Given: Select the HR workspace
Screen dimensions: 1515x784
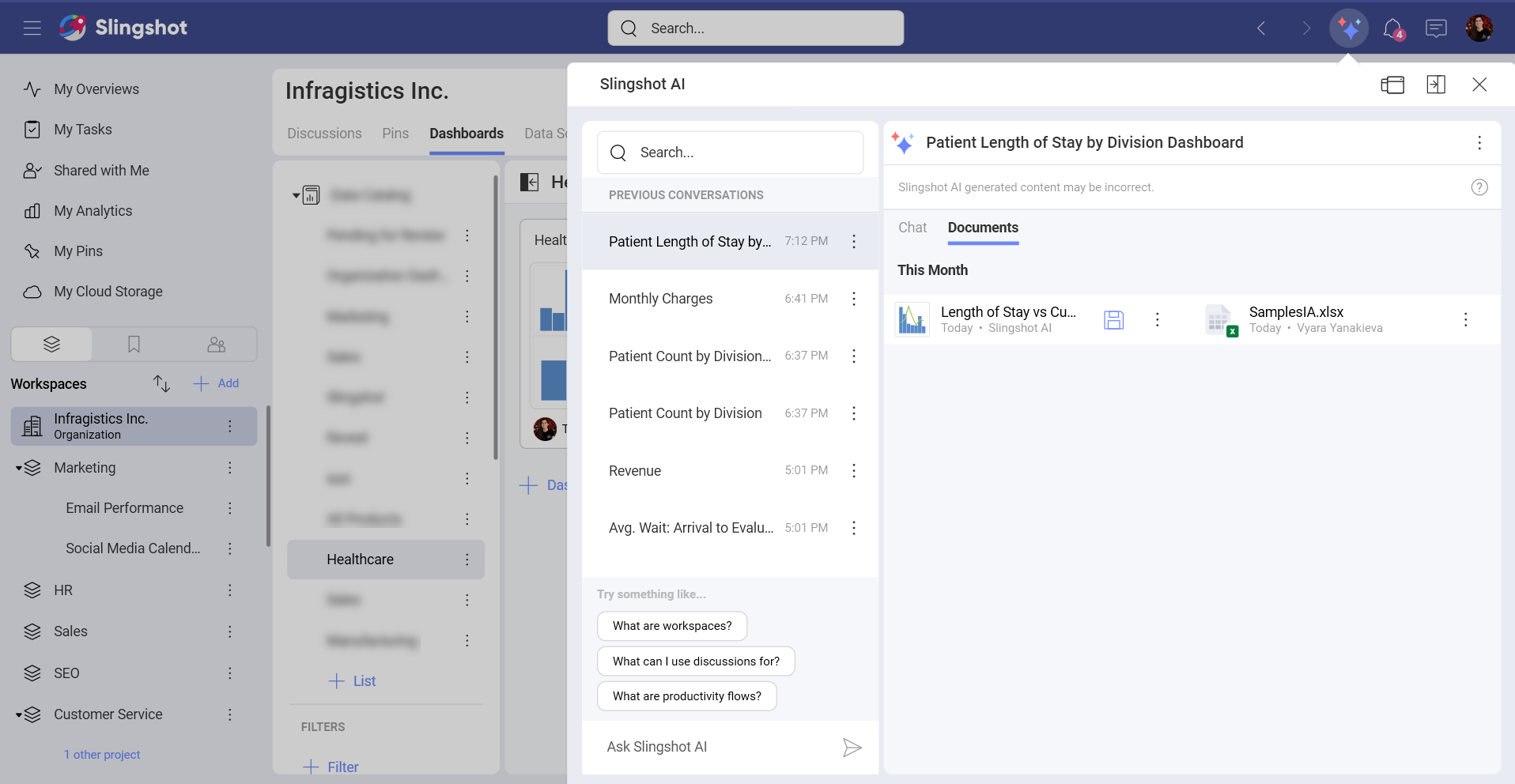Looking at the screenshot, I should (63, 590).
